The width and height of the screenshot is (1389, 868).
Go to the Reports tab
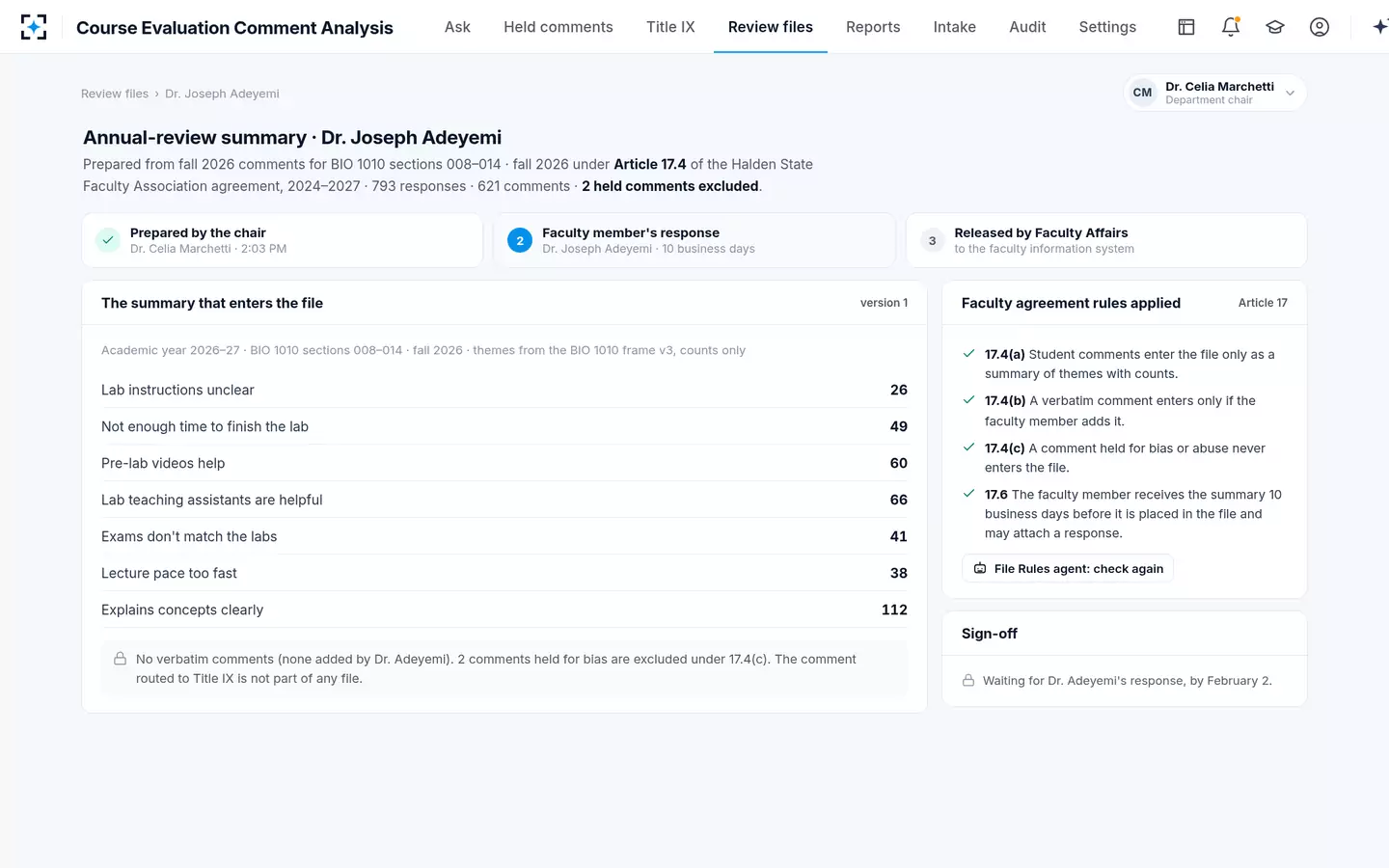[873, 27]
